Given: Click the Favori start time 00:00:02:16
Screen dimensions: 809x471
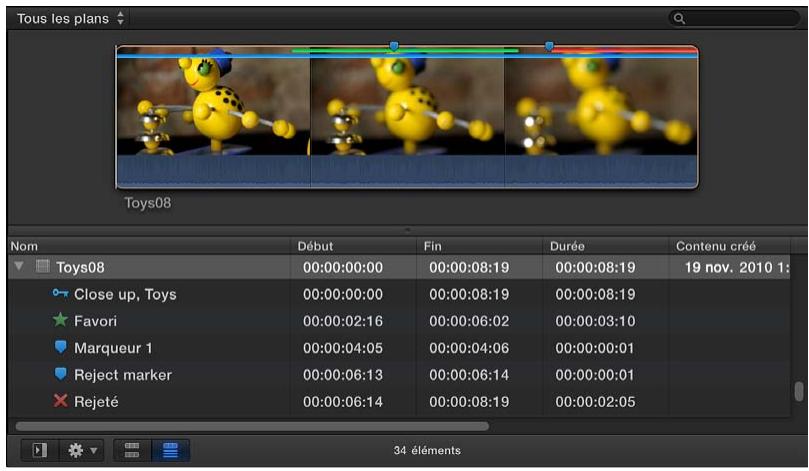Looking at the screenshot, I should click(x=343, y=321).
